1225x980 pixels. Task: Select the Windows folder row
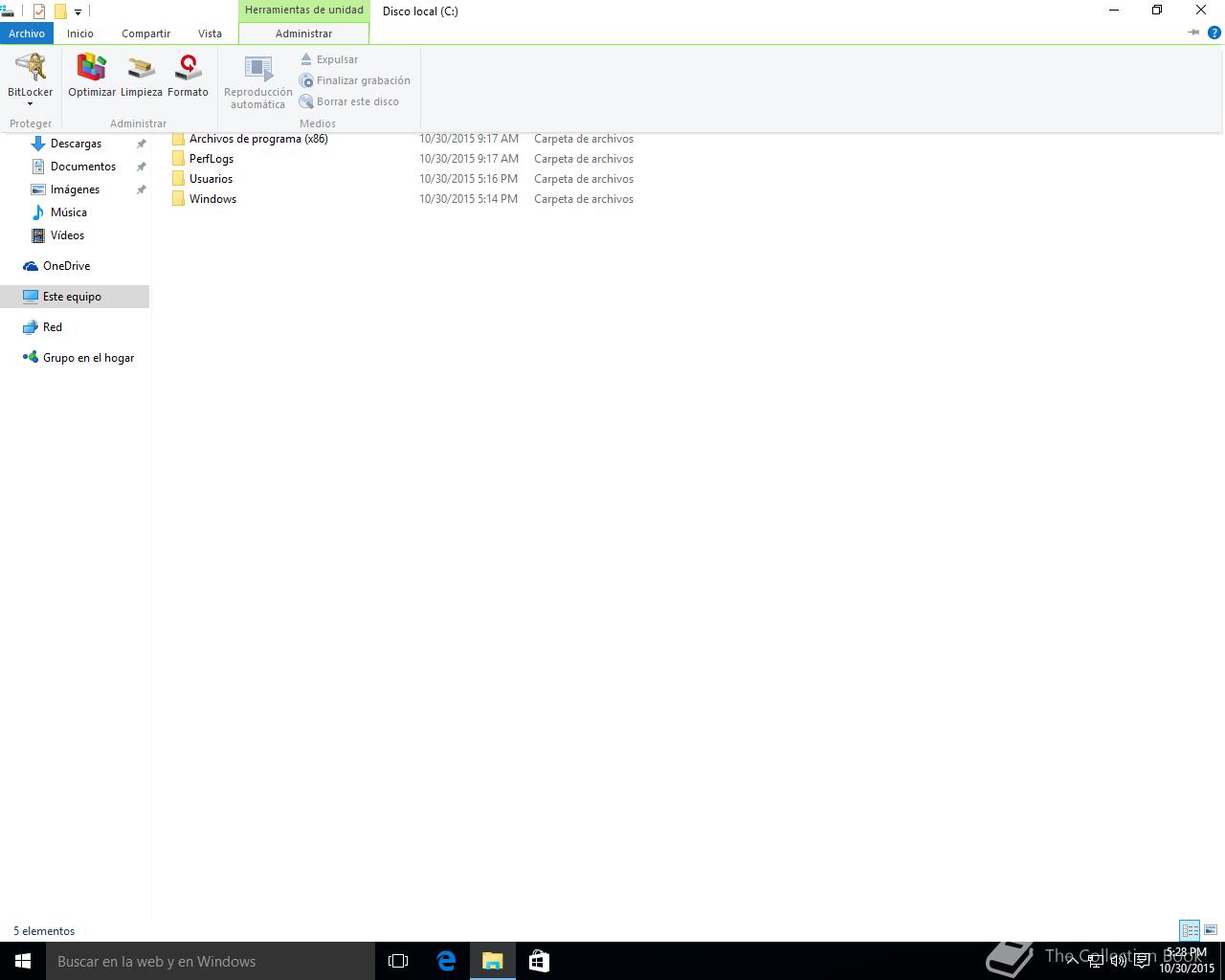coord(402,199)
